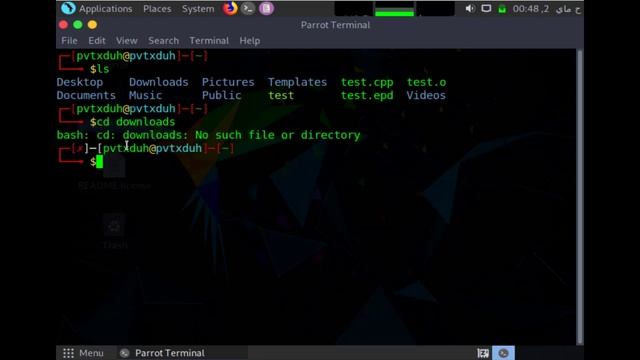This screenshot has height=360, width=640.
Task: Click the Parrot Terminal window title
Action: (335, 25)
